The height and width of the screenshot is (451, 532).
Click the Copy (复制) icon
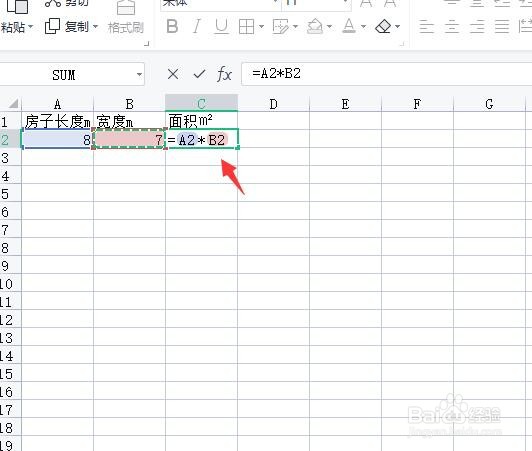click(x=52, y=26)
